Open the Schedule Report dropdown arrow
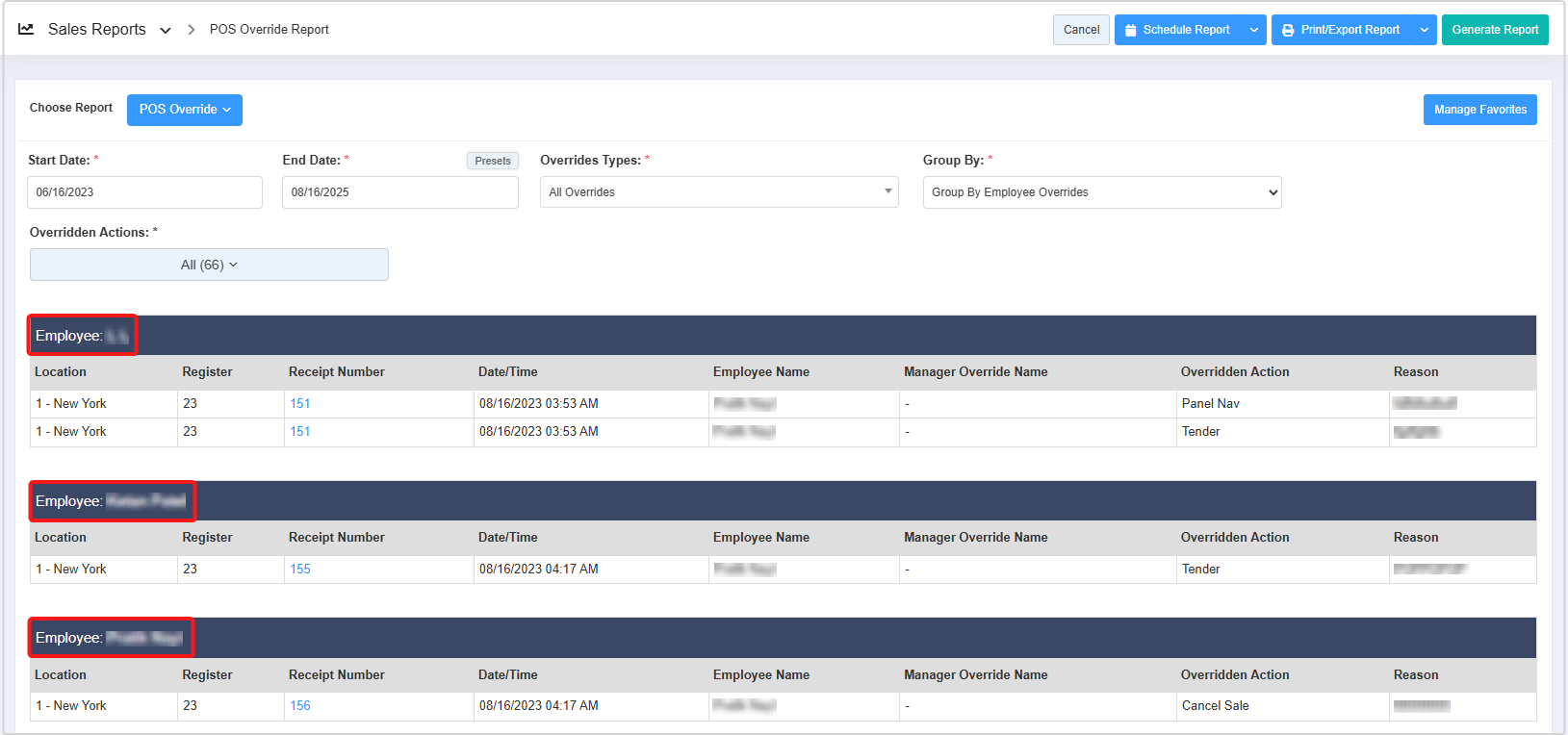This screenshot has height=735, width=1568. [x=1253, y=30]
